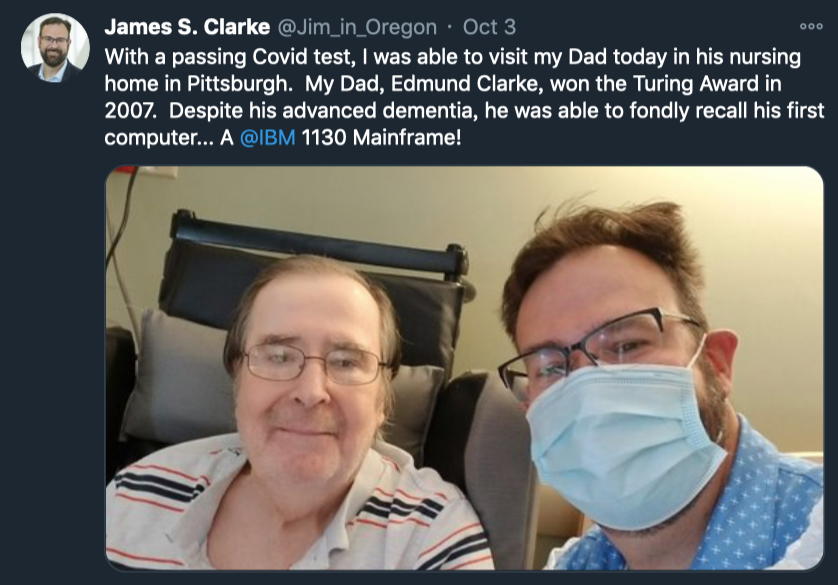The width and height of the screenshot is (838, 585).
Task: Open the attached photo in full view
Action: point(464,368)
